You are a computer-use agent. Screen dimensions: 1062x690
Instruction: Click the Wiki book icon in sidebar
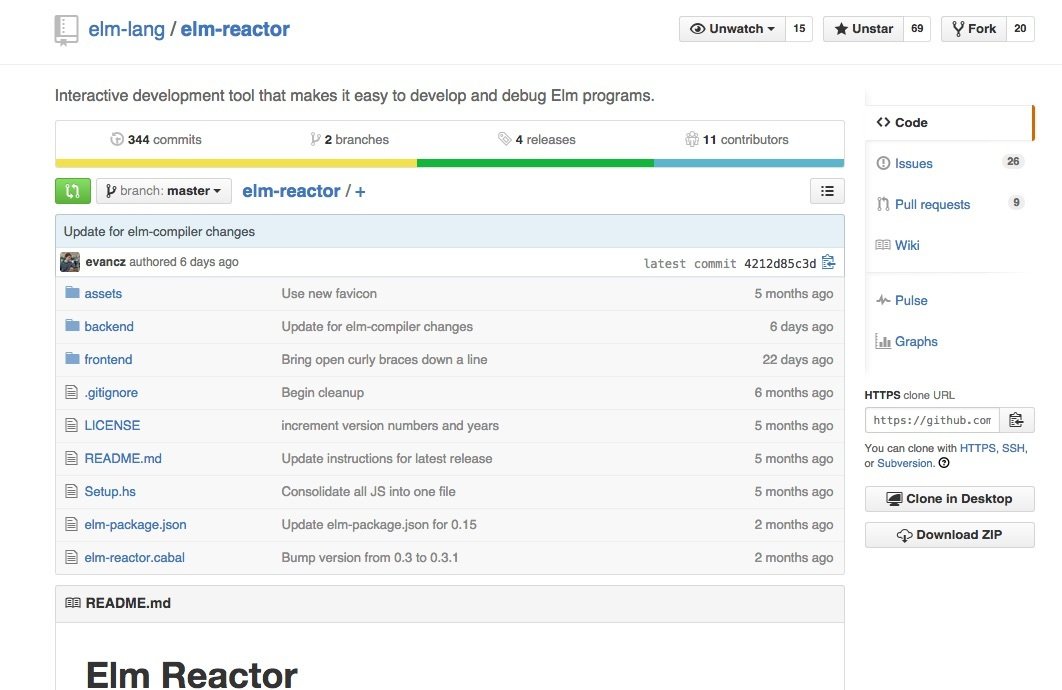tap(883, 245)
